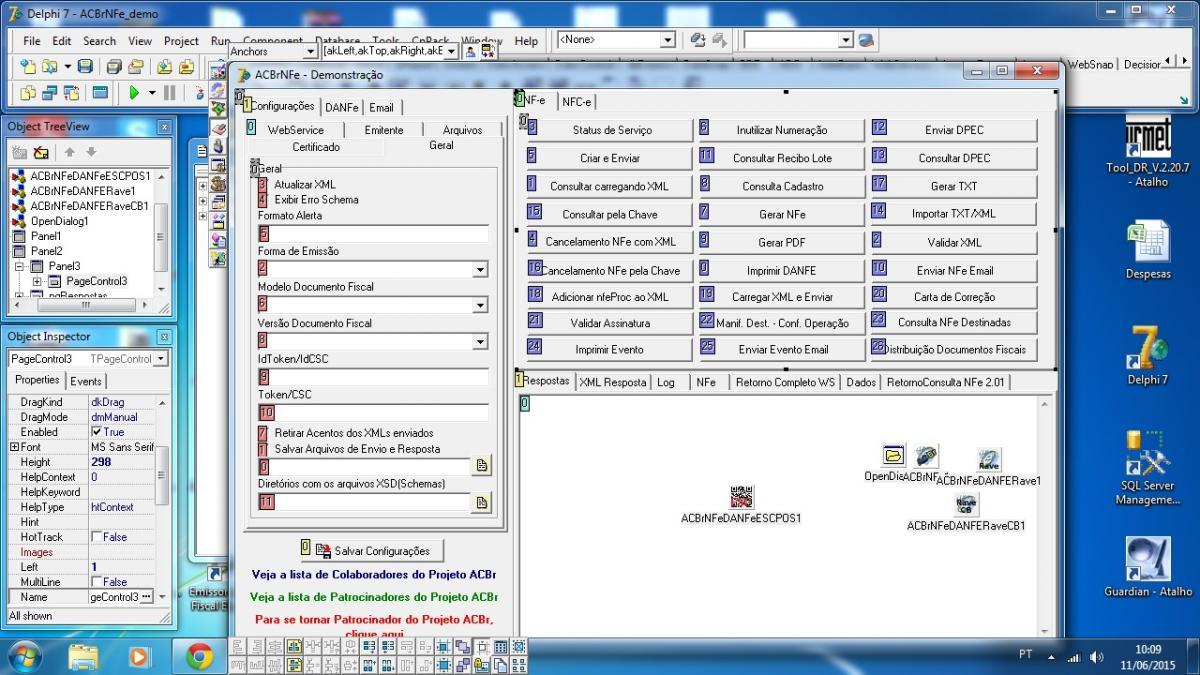Toggle Retirar Acentos dos XMLs enviados checkbox

(263, 433)
